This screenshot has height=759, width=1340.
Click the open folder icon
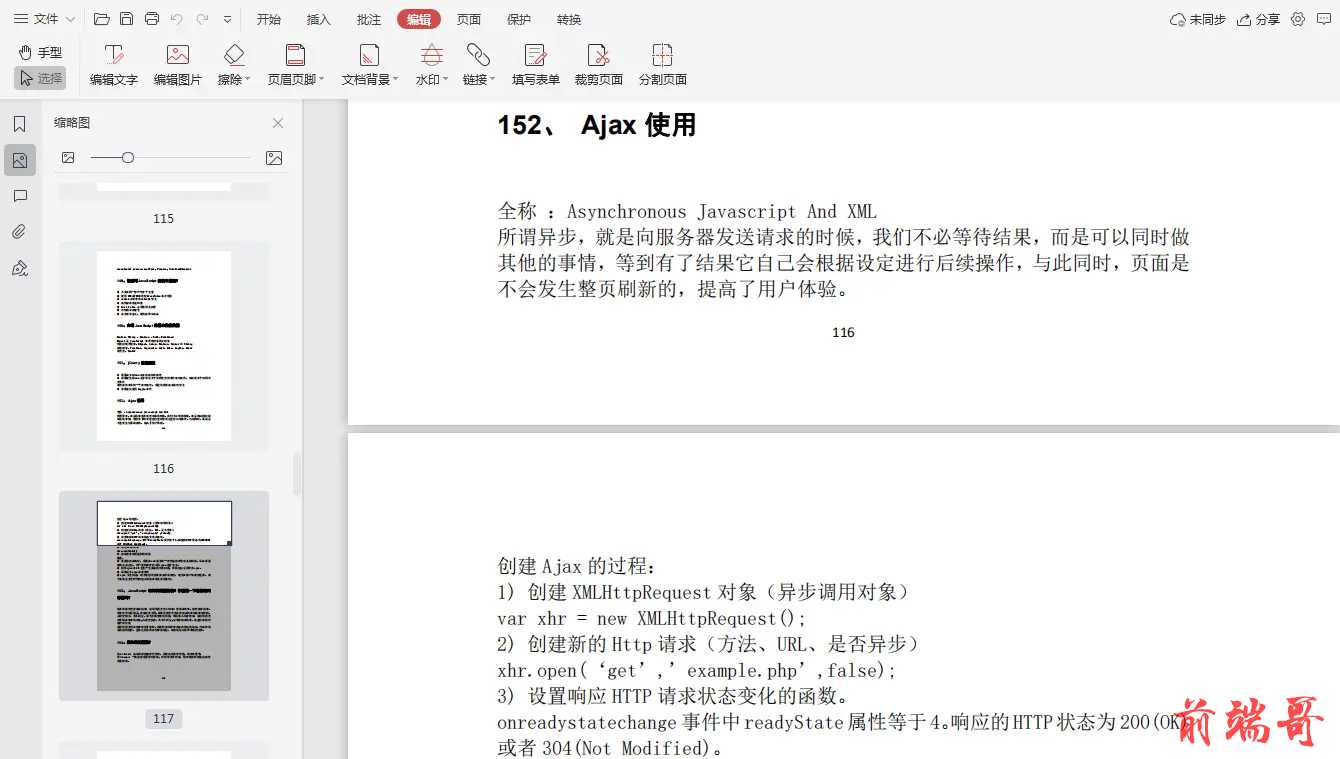(x=102, y=19)
